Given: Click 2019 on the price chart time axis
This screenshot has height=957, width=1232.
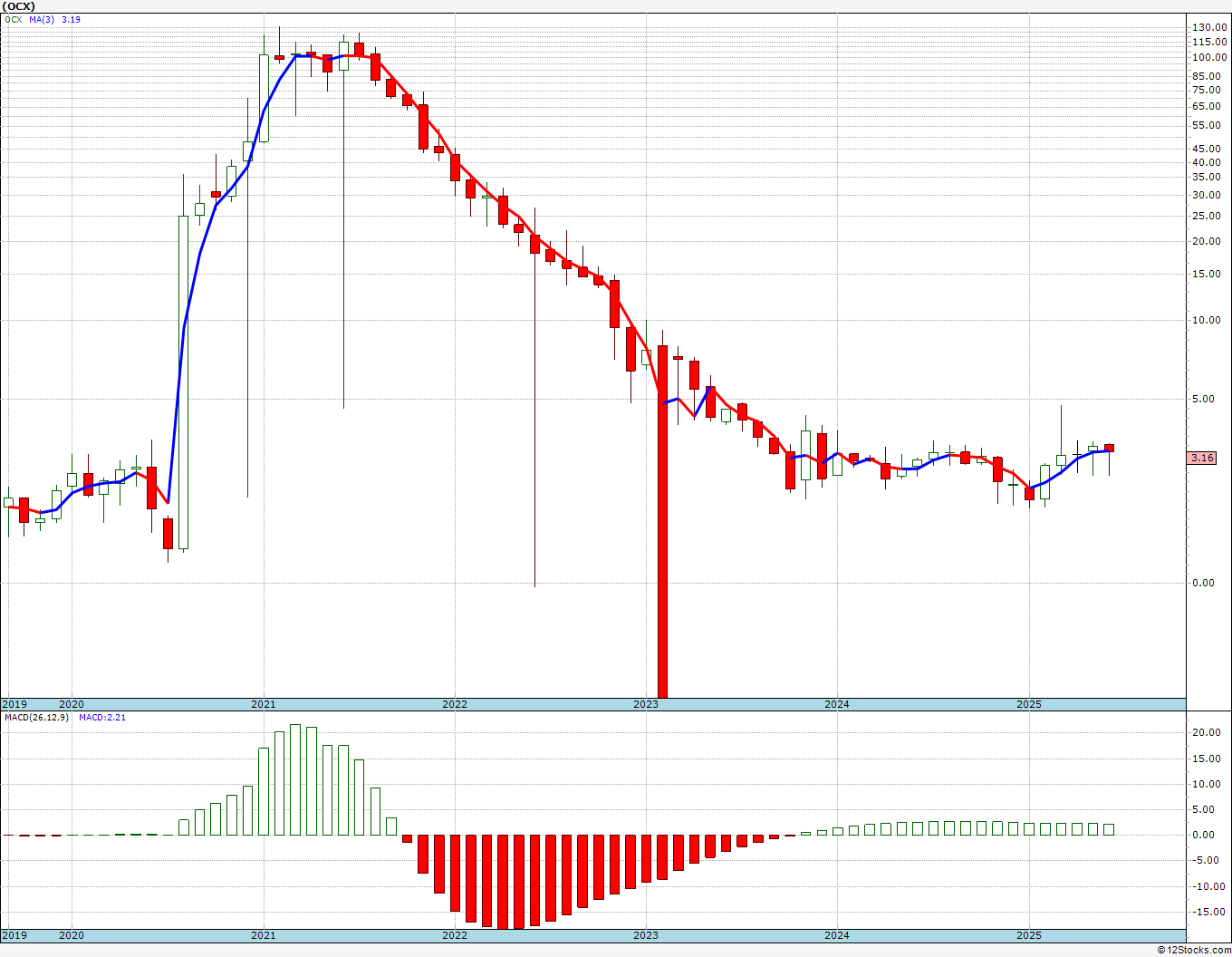Looking at the screenshot, I should pyautogui.click(x=14, y=704).
